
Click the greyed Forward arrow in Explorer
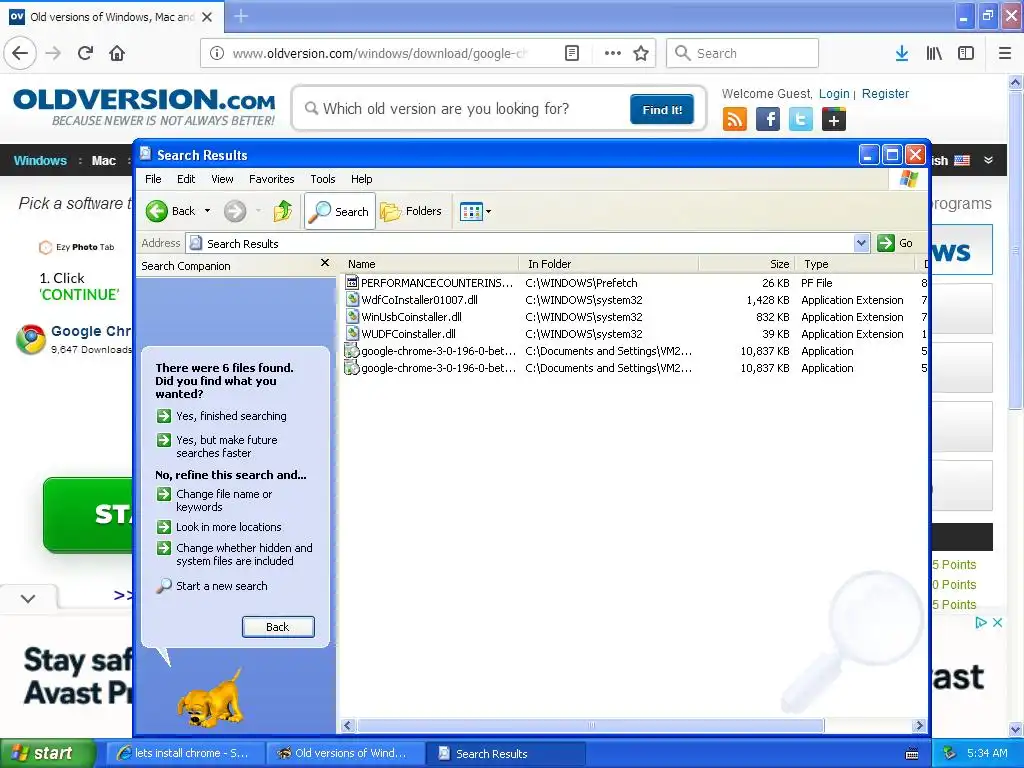[x=235, y=211]
